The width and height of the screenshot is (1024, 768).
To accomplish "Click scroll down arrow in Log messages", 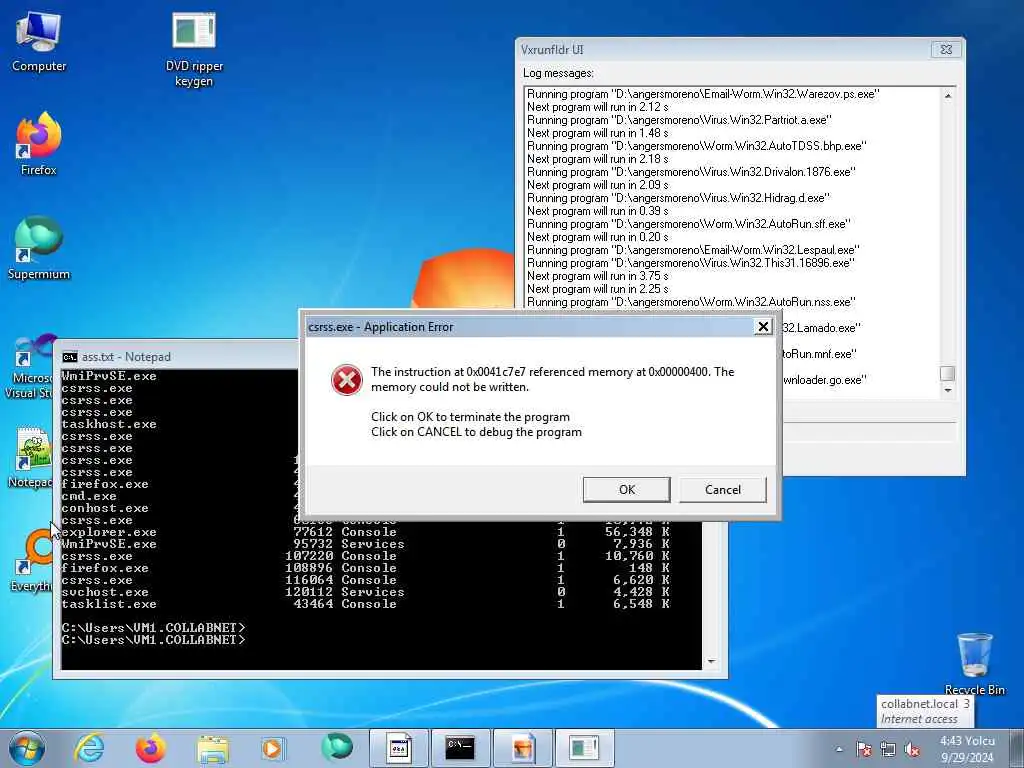I will pos(947,391).
